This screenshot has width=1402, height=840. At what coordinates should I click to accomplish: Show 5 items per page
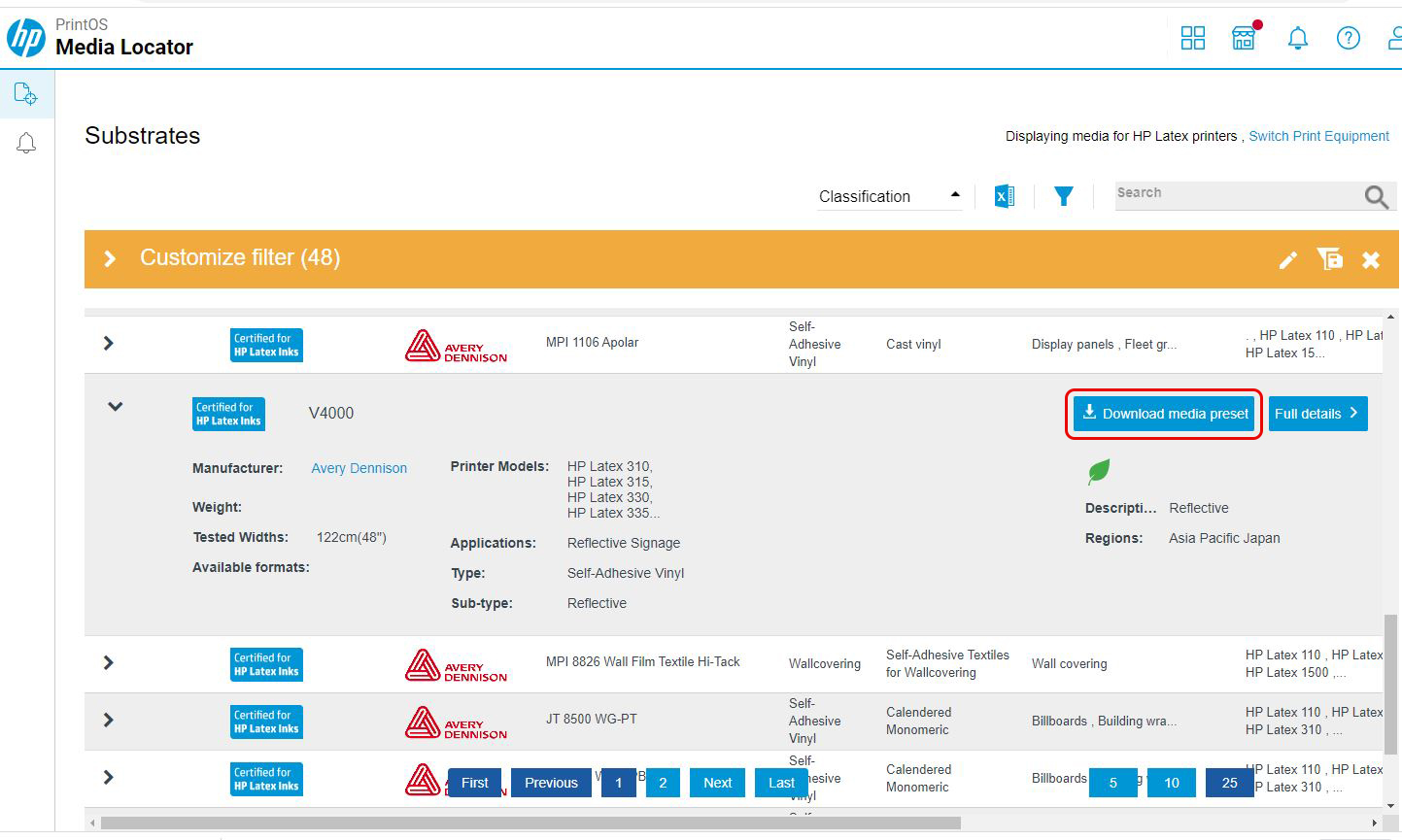[1113, 783]
